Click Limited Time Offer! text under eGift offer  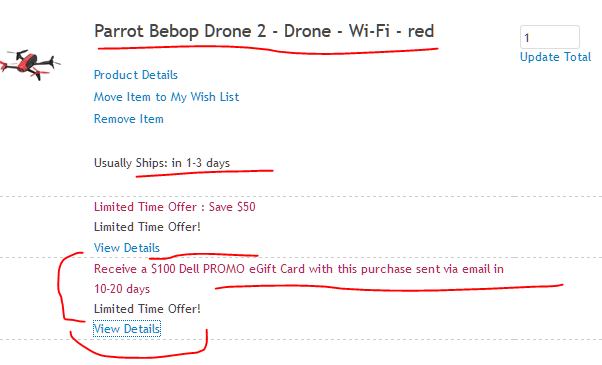click(x=147, y=309)
